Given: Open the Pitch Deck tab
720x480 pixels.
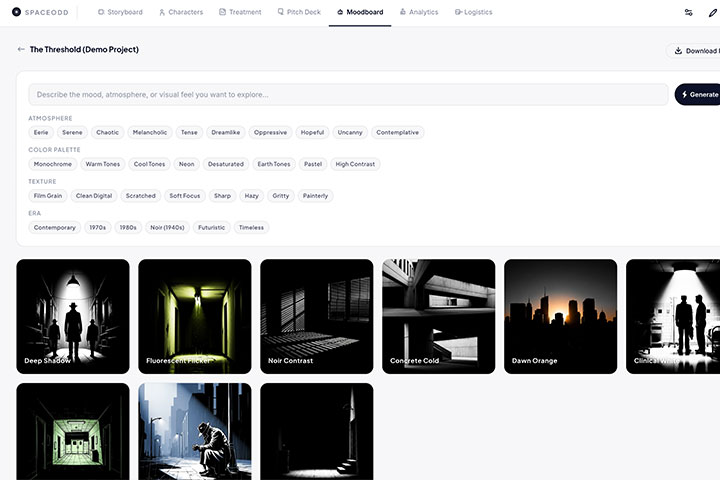Looking at the screenshot, I should [299, 12].
